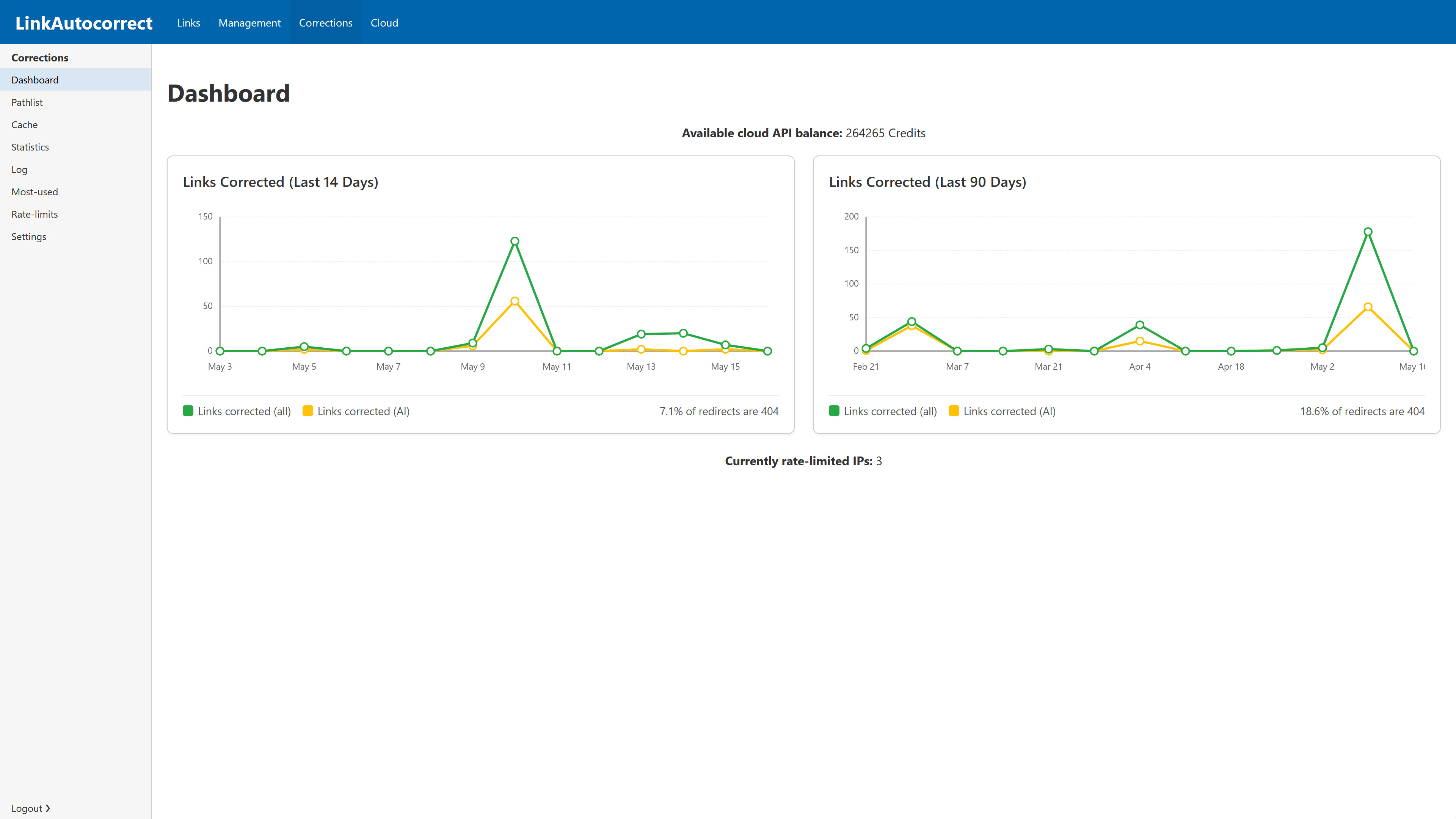Click the 'May 9' axis label
This screenshot has width=1456, height=819.
tap(472, 367)
